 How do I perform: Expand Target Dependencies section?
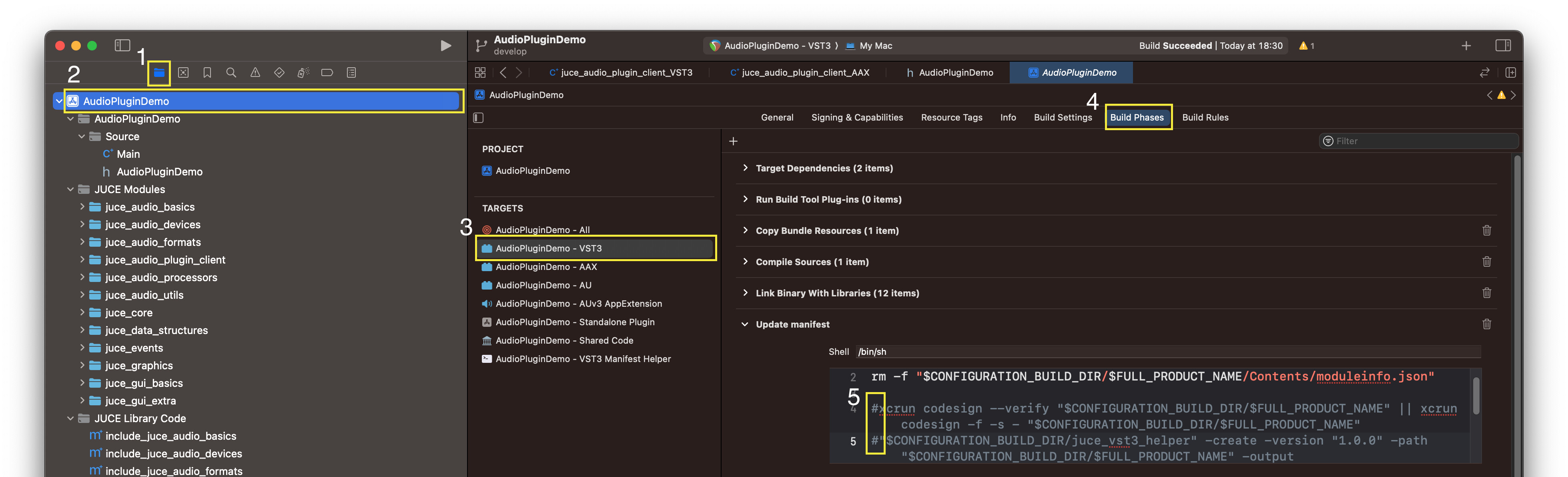click(x=744, y=168)
